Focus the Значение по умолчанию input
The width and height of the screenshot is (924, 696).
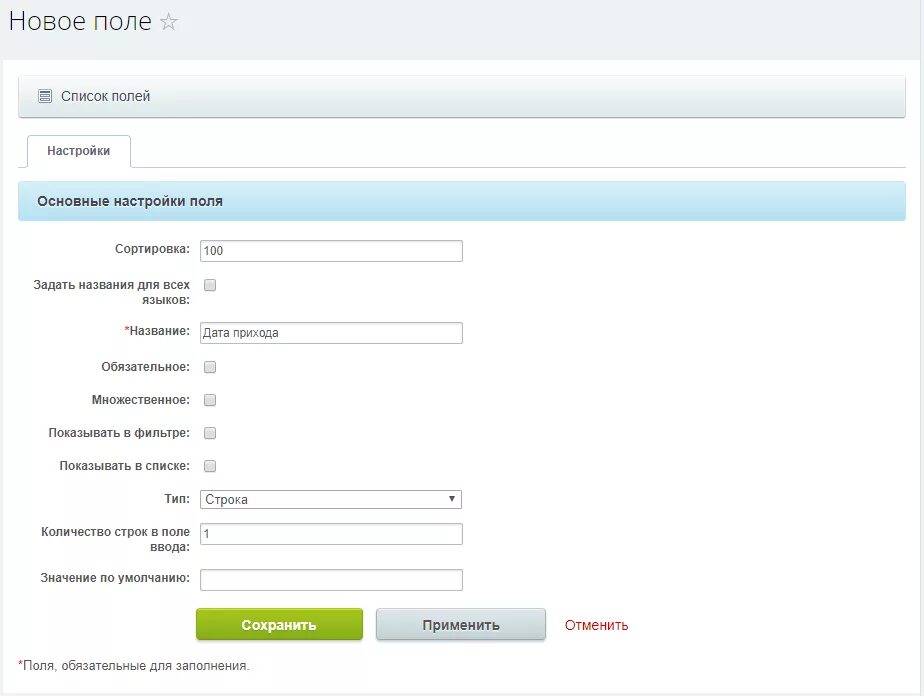tap(331, 580)
